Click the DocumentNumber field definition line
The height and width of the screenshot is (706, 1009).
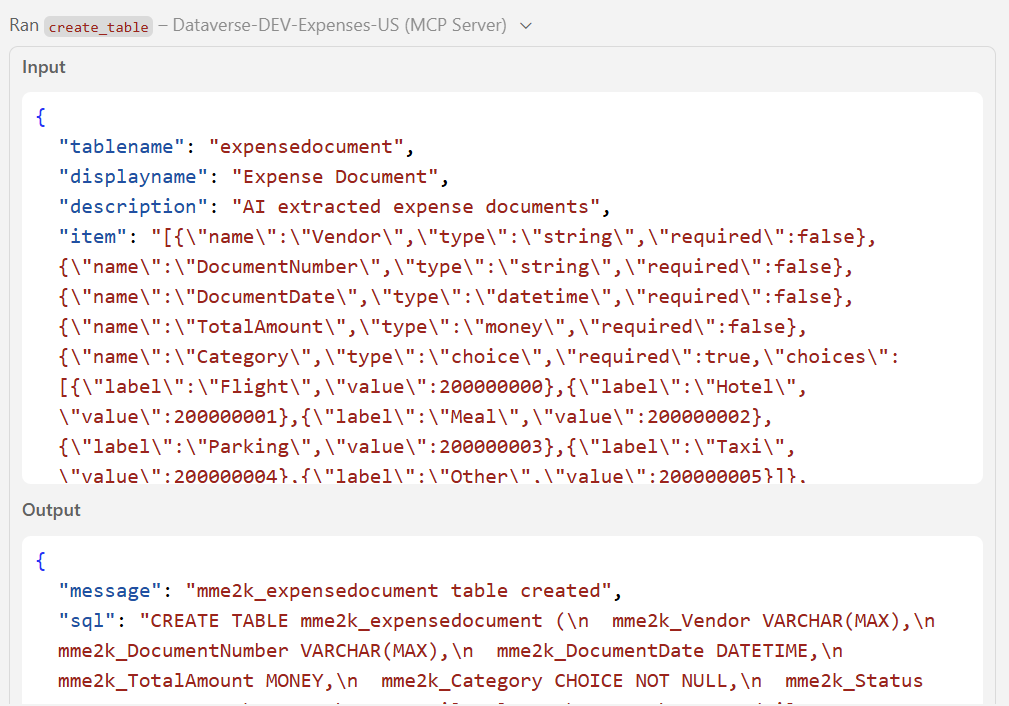456,267
